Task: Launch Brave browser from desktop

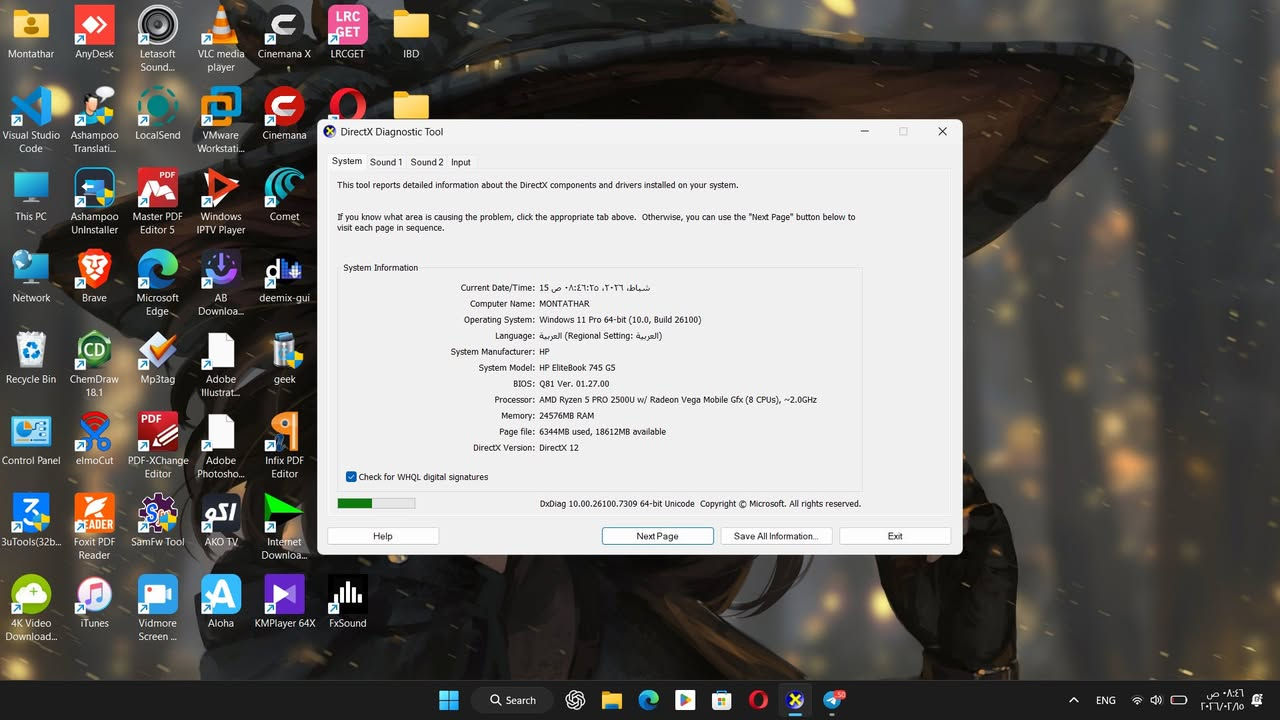Action: pyautogui.click(x=94, y=270)
